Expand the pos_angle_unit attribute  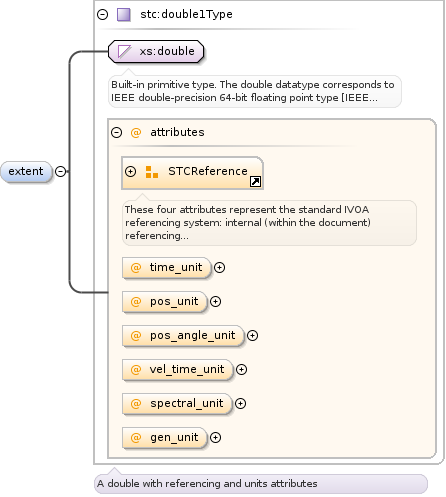tap(252, 336)
